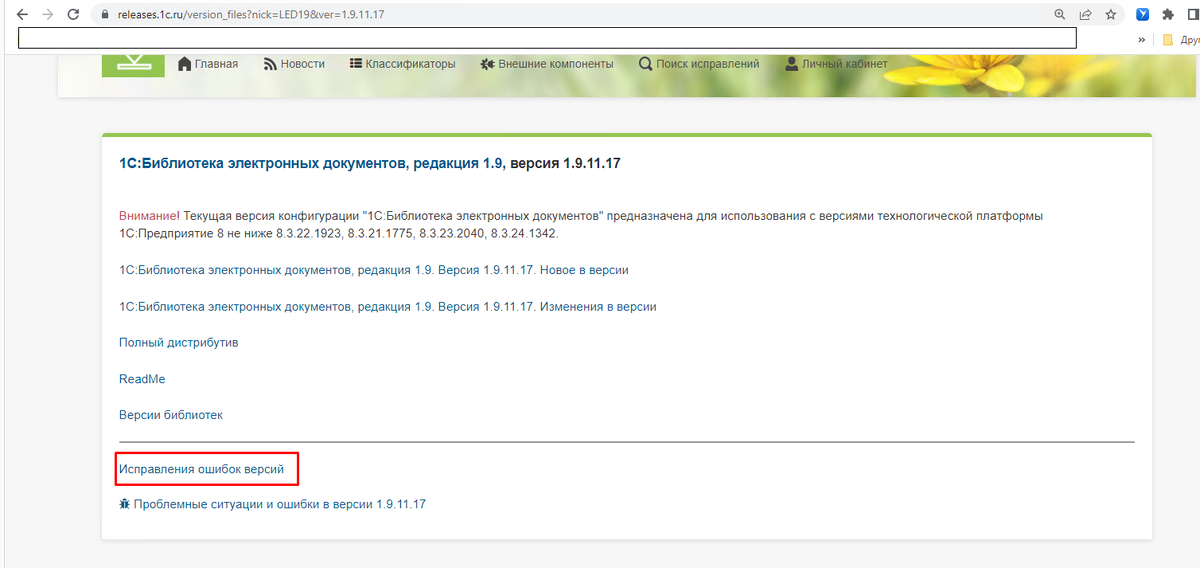The width and height of the screenshot is (1200, 568).
Task: Click the Исправления ошибок версий link
Action: [202, 468]
